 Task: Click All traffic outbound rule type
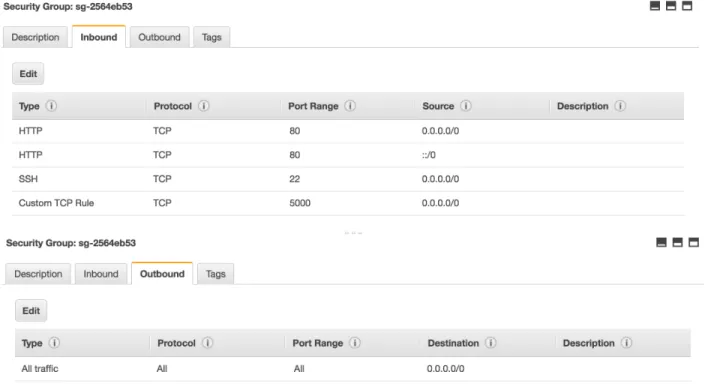click(x=40, y=368)
